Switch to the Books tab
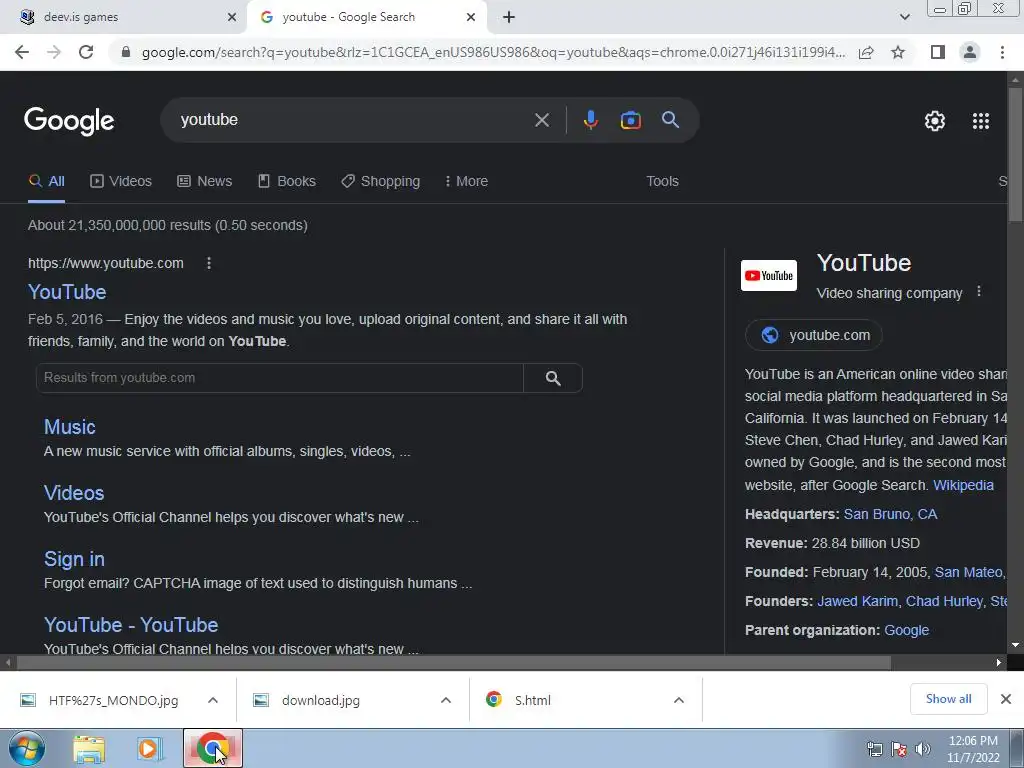This screenshot has height=768, width=1024. tap(287, 182)
